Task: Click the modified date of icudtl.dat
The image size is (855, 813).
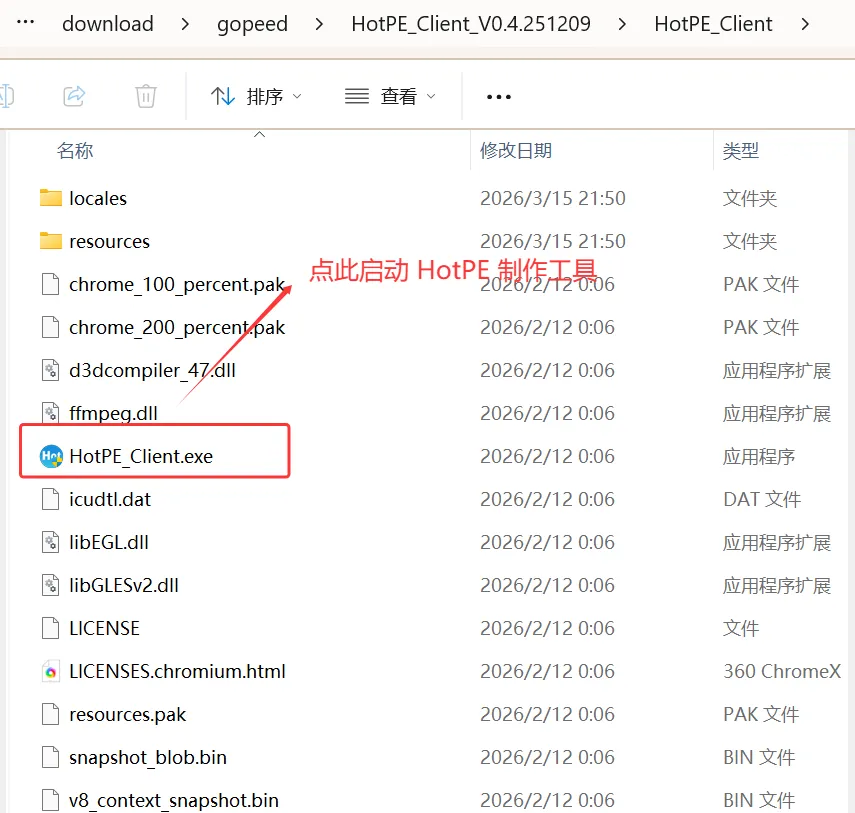Action: point(547,499)
